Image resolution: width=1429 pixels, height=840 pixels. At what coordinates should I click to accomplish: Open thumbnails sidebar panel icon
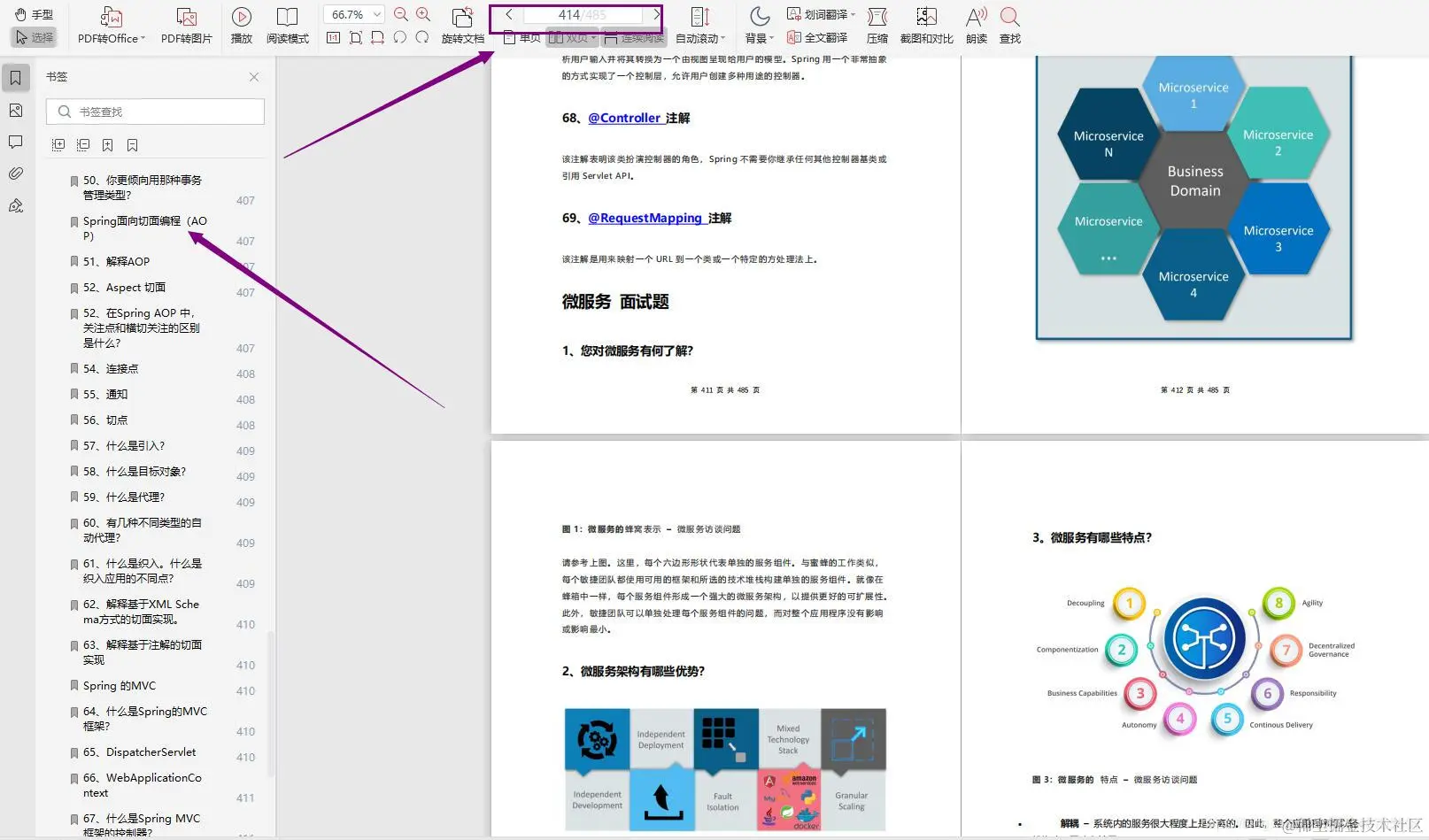click(x=16, y=110)
